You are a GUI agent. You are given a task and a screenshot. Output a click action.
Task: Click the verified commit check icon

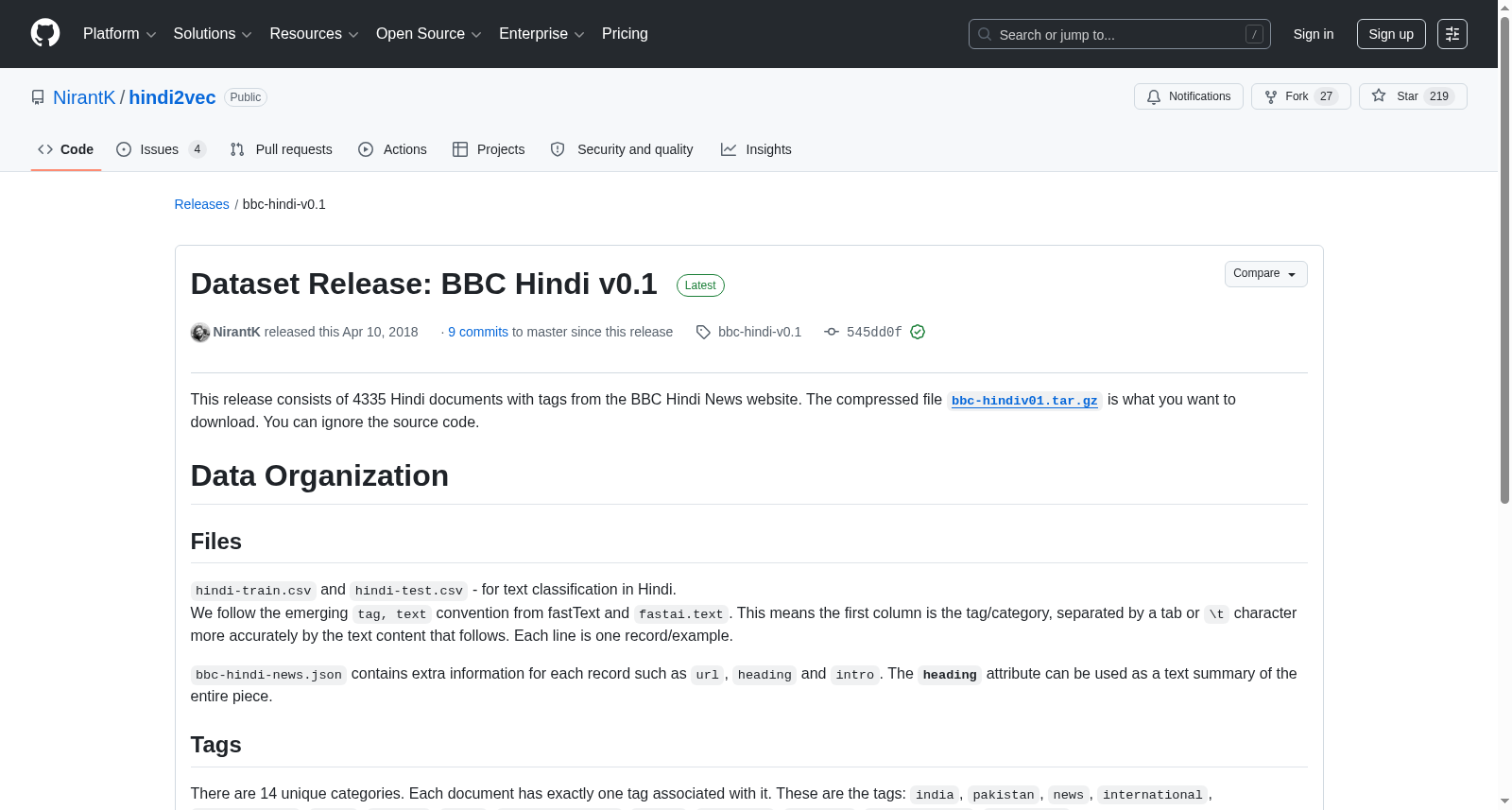point(918,332)
